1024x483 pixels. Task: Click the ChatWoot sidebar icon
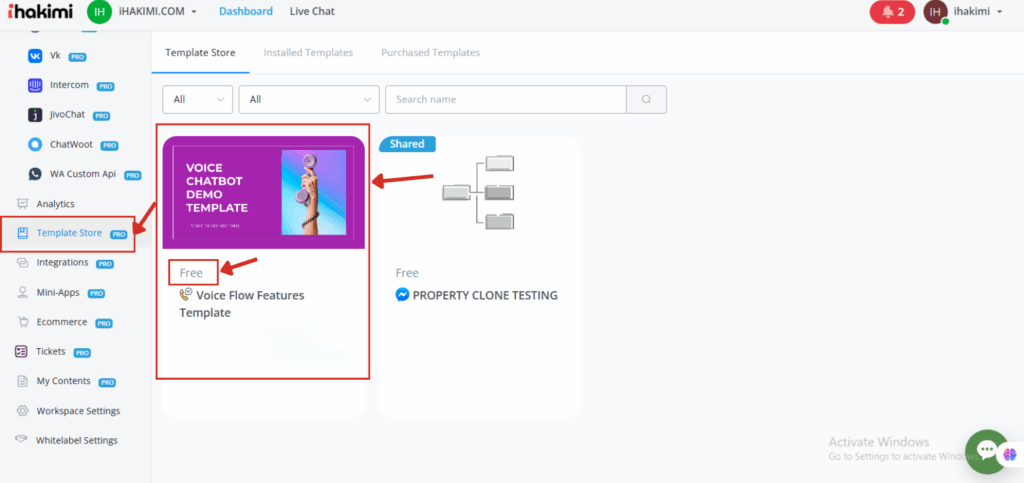[34, 144]
